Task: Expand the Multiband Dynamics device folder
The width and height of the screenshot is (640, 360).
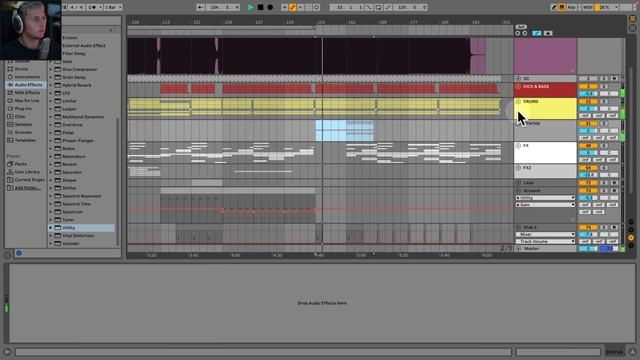Action: coord(51,117)
